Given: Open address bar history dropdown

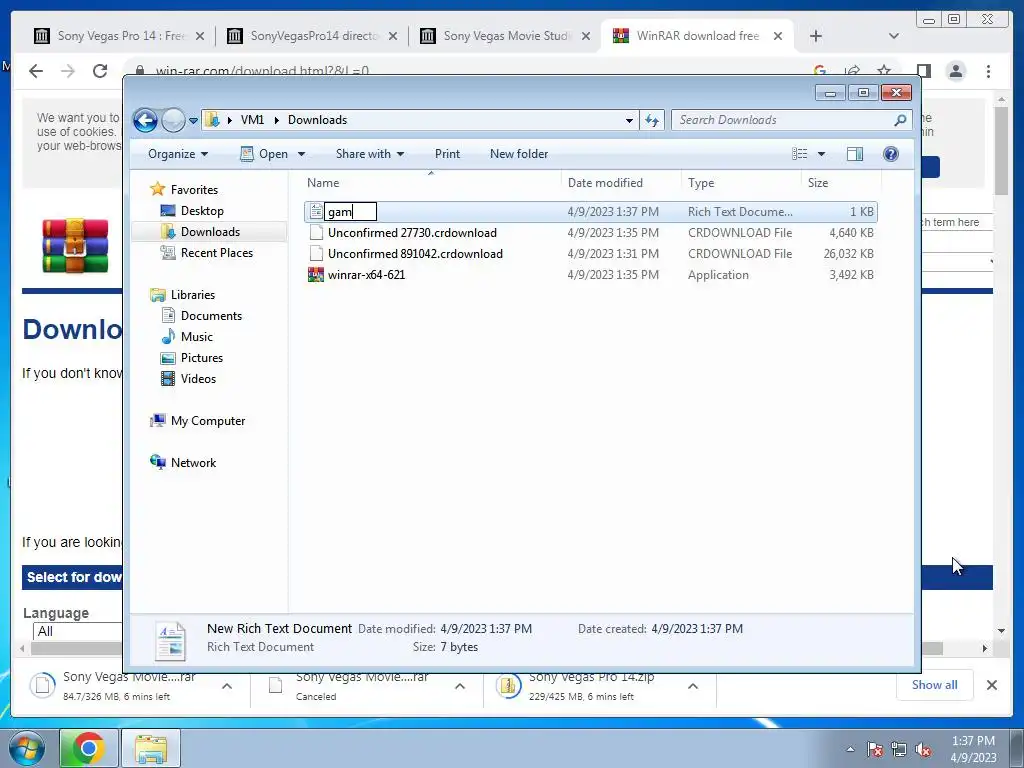Looking at the screenshot, I should [x=629, y=120].
